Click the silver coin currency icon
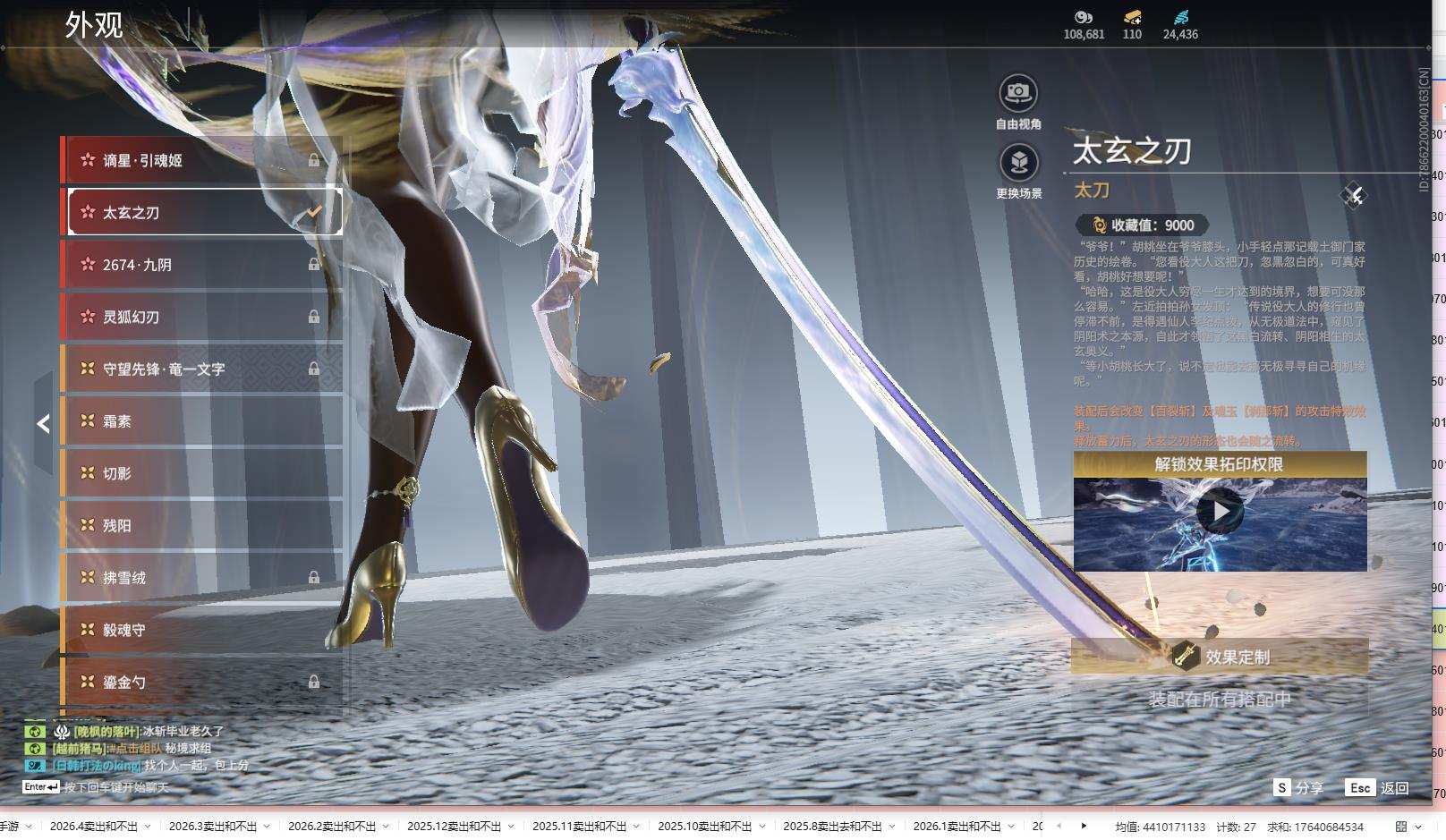The height and width of the screenshot is (840, 1446). click(x=1083, y=17)
